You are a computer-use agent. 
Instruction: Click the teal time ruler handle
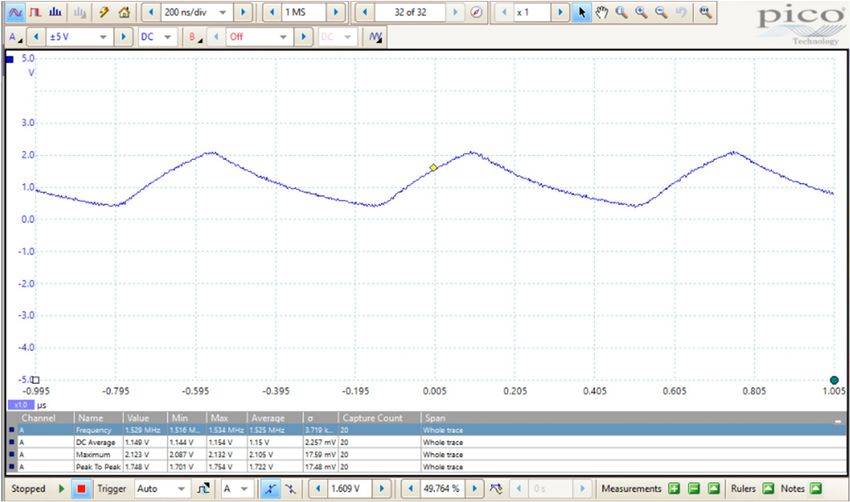click(834, 380)
